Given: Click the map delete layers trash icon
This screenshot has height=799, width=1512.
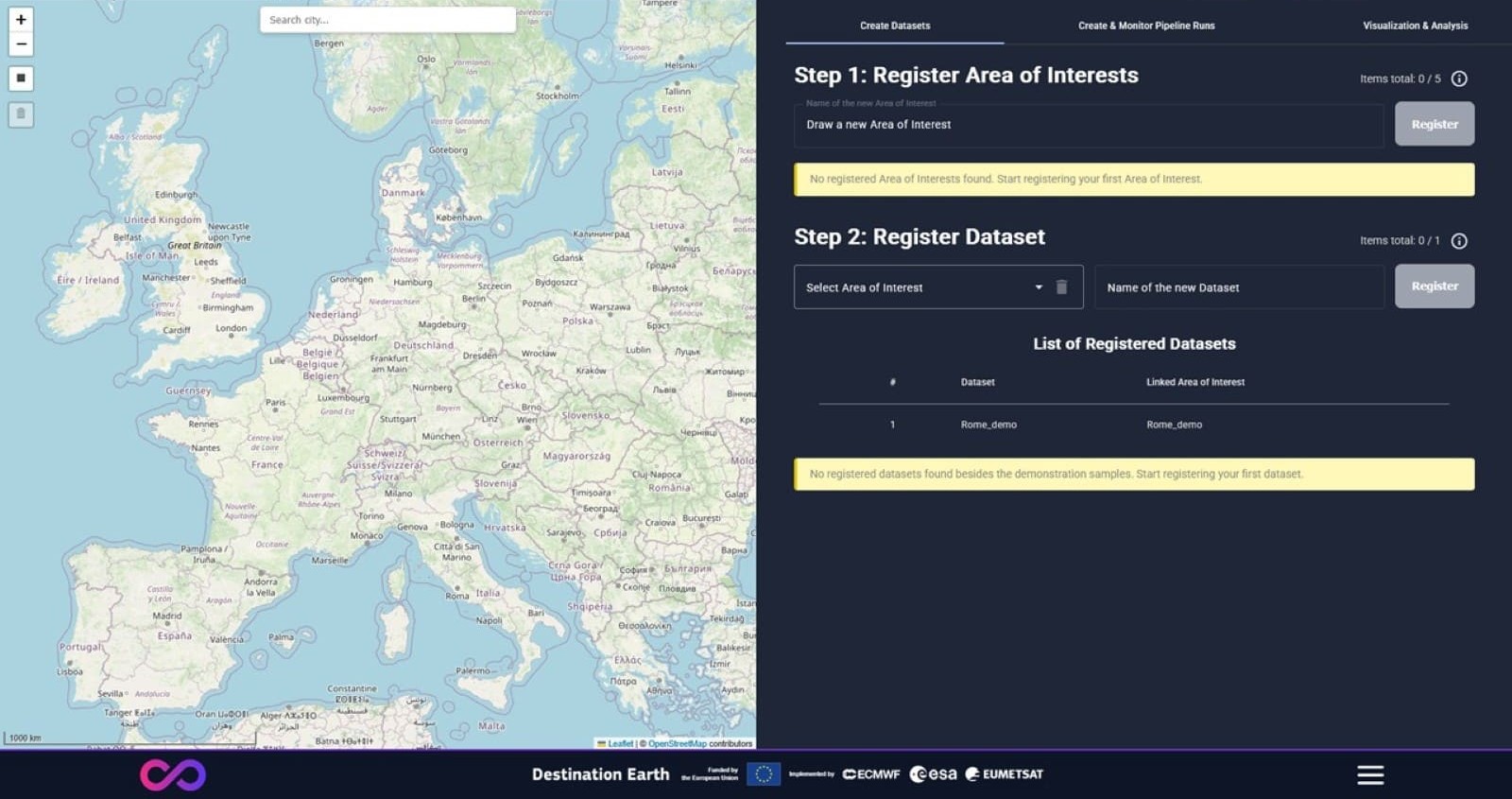Looking at the screenshot, I should 21,114.
